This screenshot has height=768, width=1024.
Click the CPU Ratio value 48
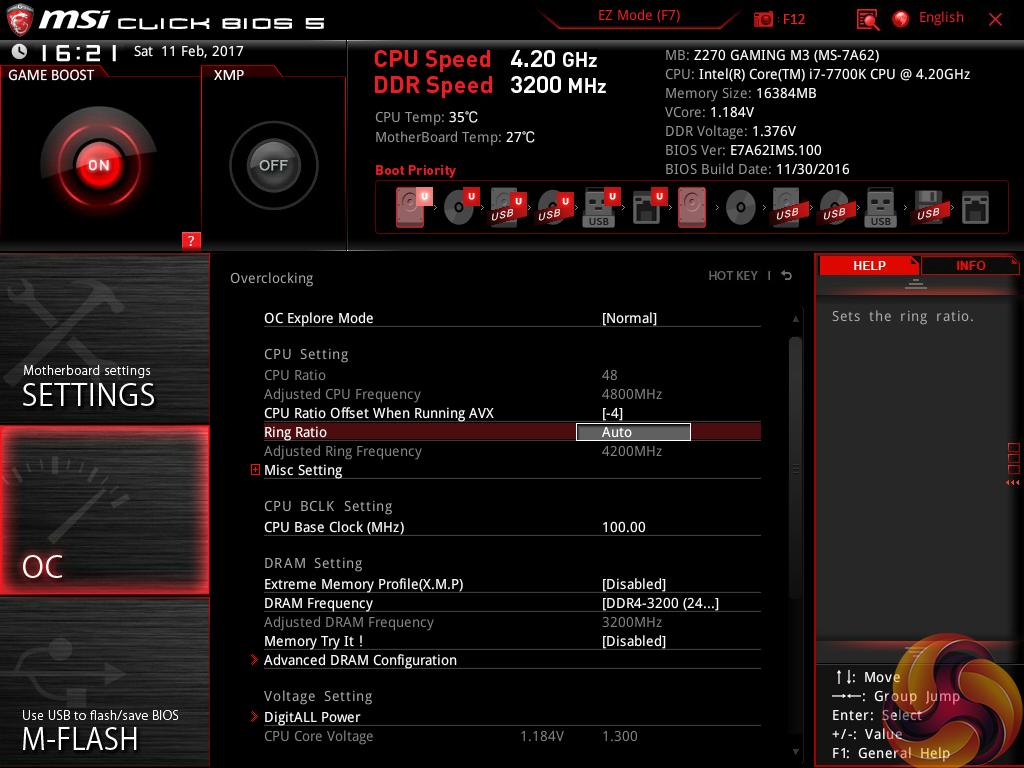[x=609, y=376]
